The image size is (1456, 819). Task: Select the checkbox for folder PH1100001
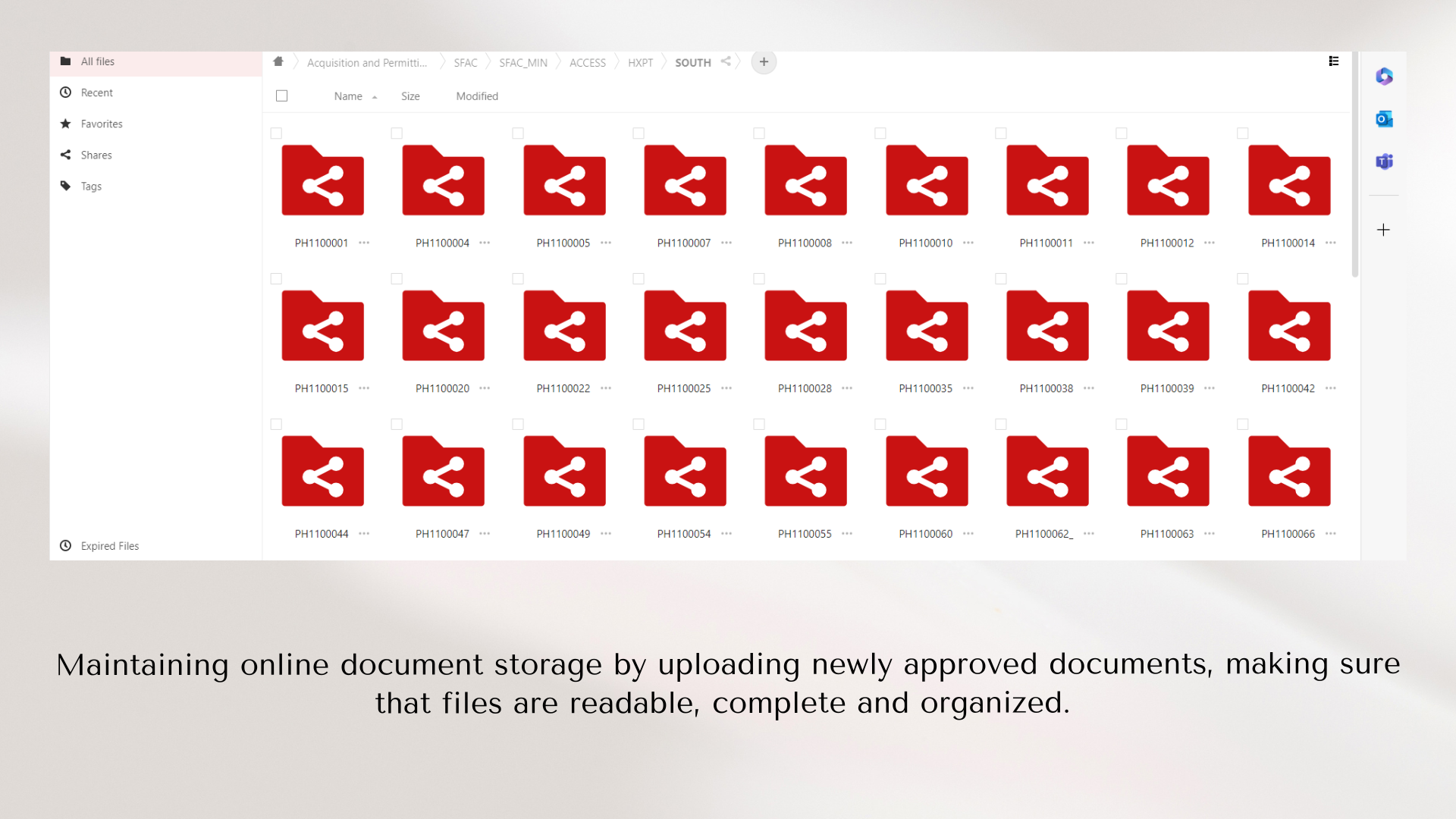click(x=276, y=133)
